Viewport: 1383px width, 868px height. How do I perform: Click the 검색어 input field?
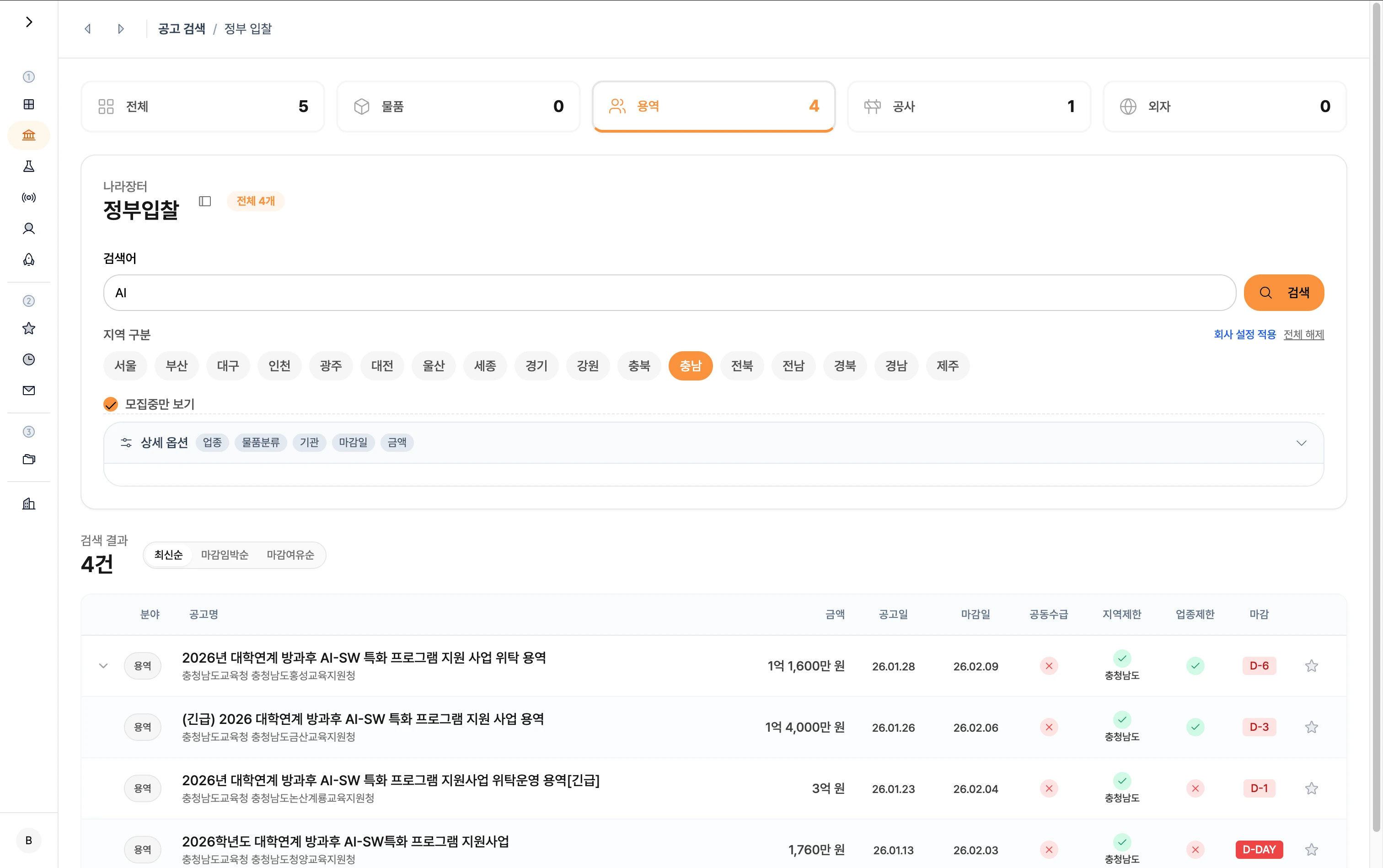tap(669, 293)
